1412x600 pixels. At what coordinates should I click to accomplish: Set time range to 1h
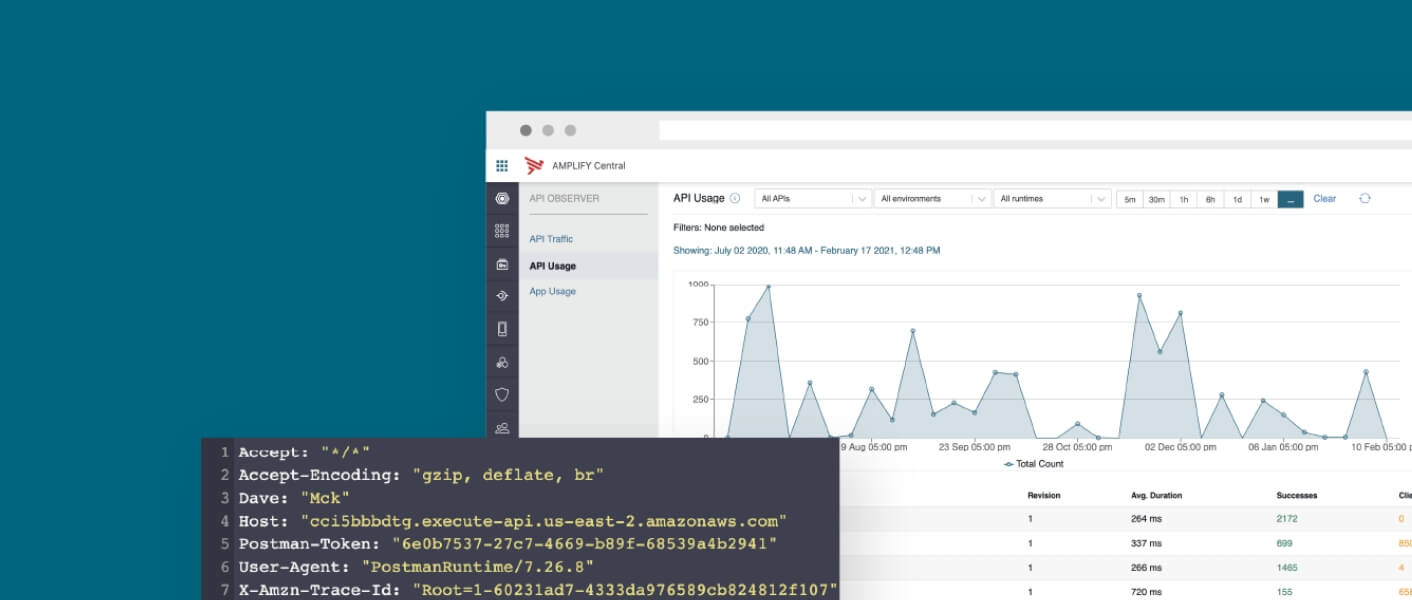pyautogui.click(x=1184, y=199)
